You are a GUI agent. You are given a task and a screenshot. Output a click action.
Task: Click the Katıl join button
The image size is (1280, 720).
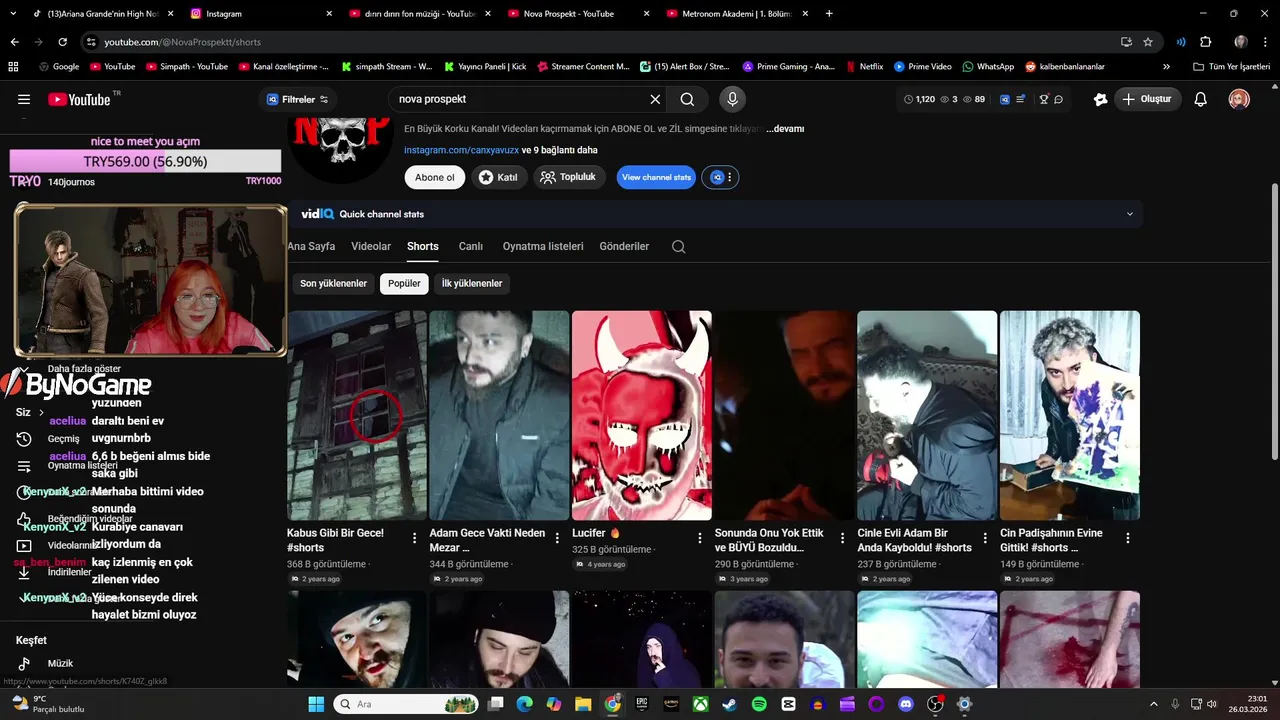pos(499,177)
